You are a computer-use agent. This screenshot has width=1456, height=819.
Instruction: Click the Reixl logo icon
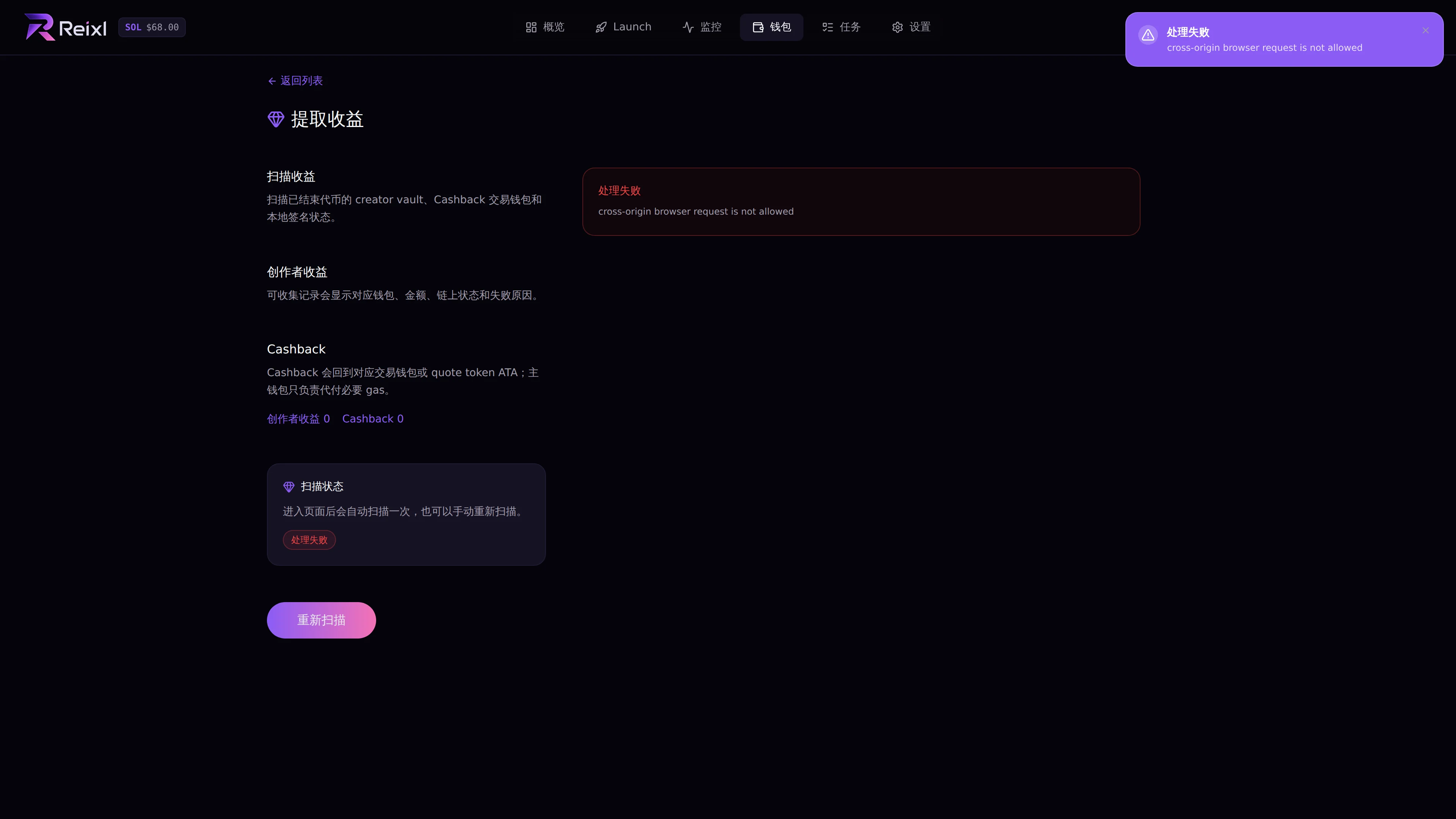[39, 27]
